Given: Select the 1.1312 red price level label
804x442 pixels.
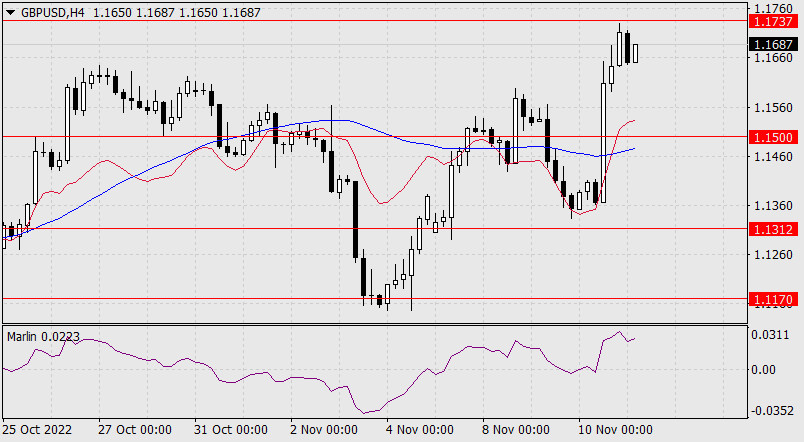Looking at the screenshot, I should [x=773, y=229].
